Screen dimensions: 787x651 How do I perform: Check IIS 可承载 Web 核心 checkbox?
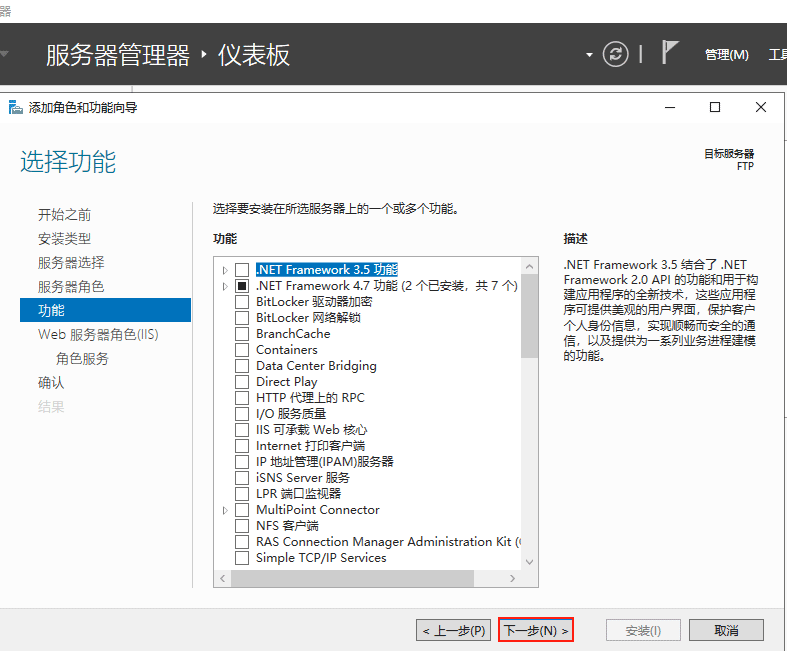coord(242,430)
